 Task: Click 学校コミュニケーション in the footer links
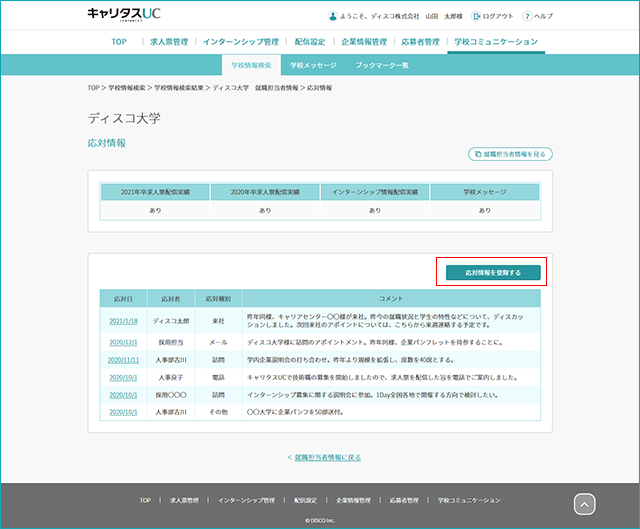tap(469, 500)
